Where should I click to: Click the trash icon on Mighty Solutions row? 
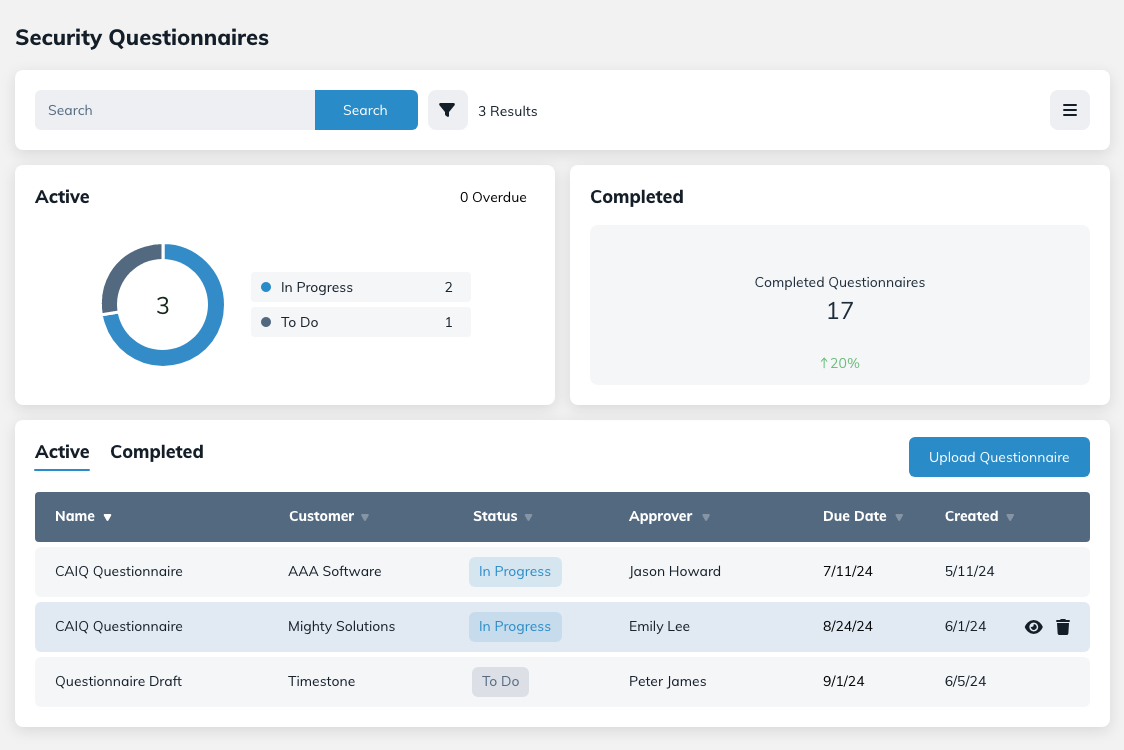[x=1063, y=627]
